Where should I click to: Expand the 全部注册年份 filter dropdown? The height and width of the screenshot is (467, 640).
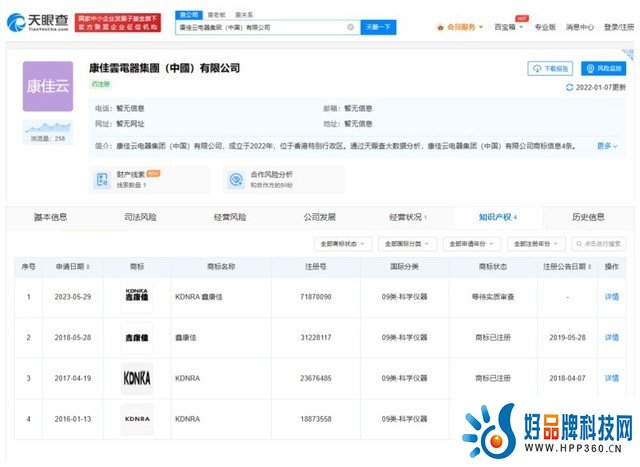536,244
